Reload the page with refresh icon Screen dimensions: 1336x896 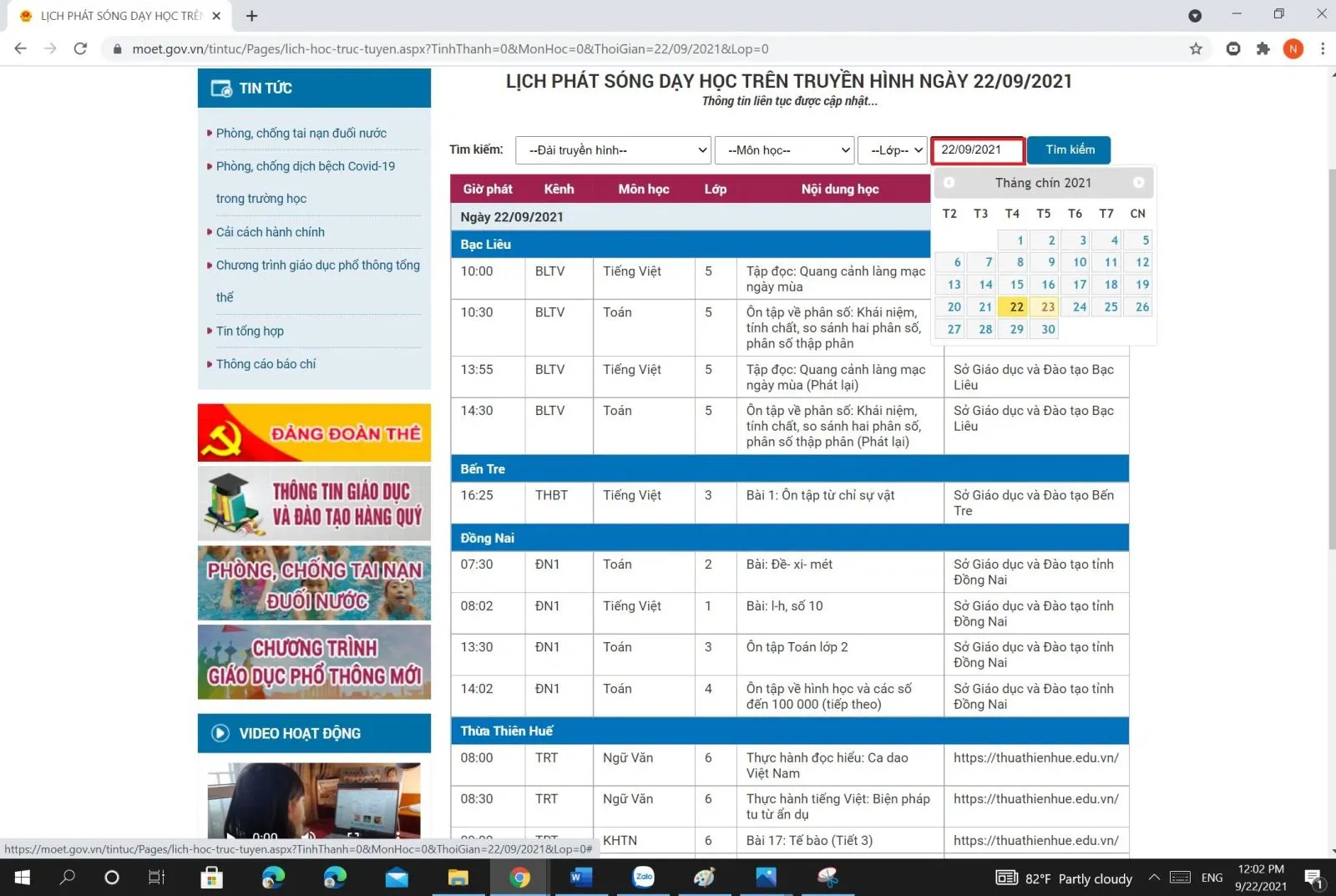tap(81, 48)
